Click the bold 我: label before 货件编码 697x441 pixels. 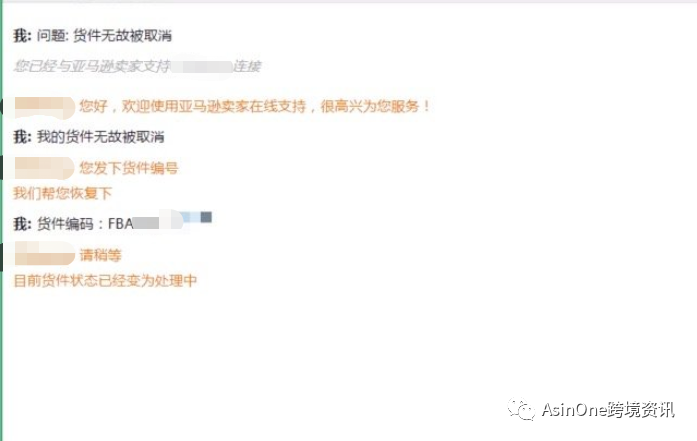[22, 224]
